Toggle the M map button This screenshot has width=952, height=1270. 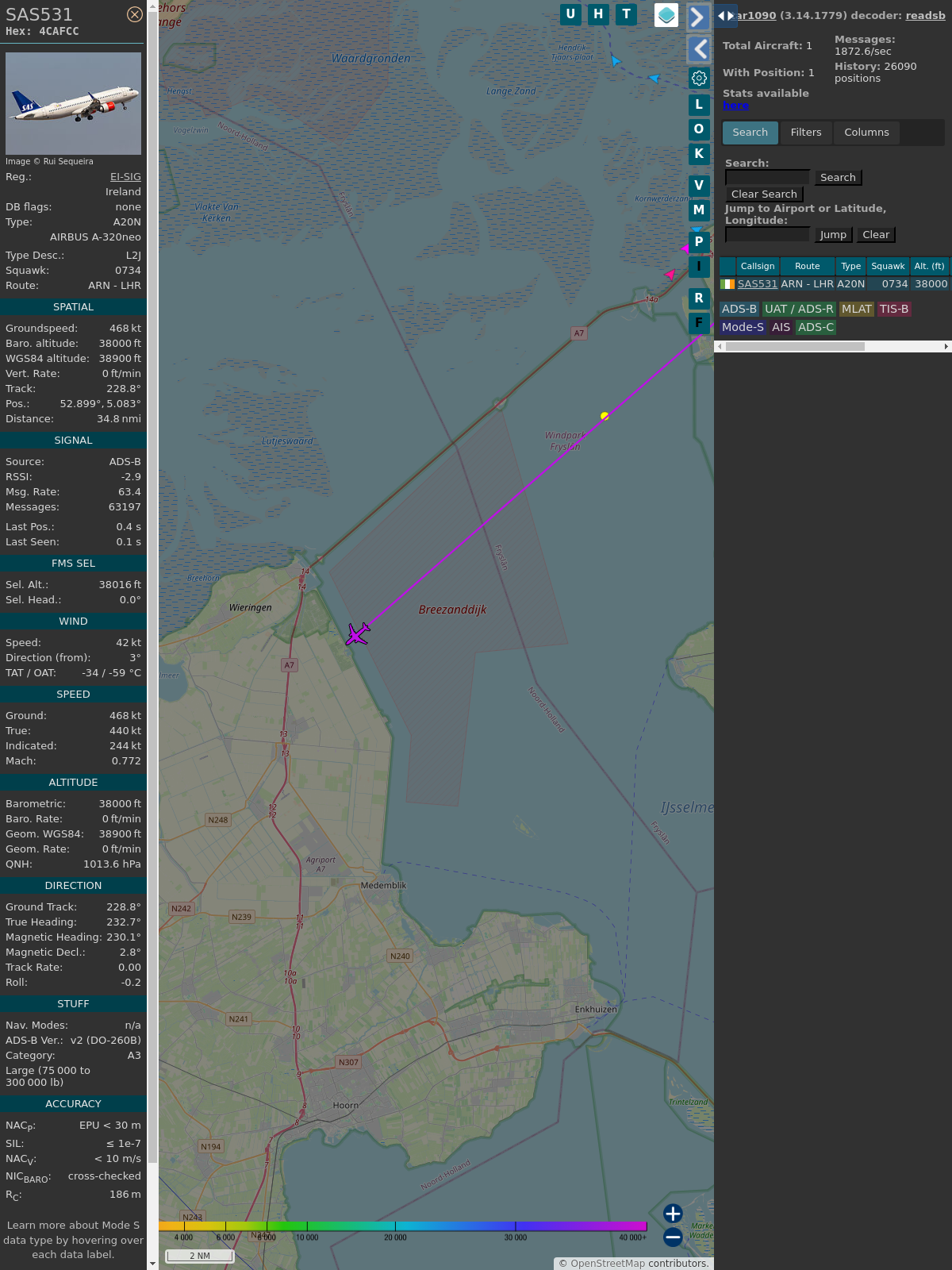coord(699,210)
